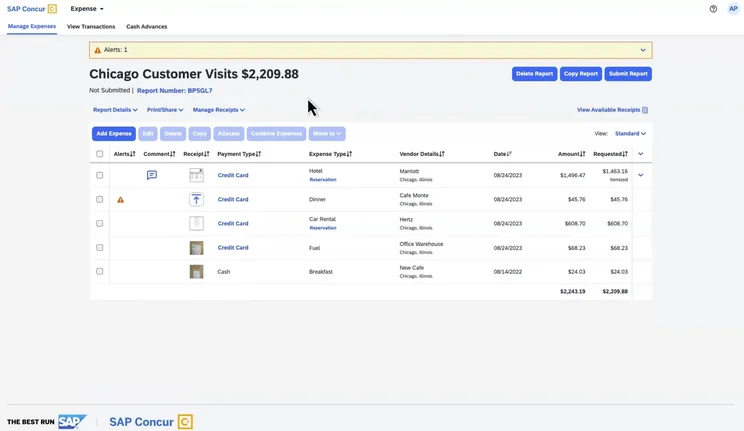Switch to View Transactions tab
Image resolution: width=744 pixels, height=431 pixels.
coord(91,27)
